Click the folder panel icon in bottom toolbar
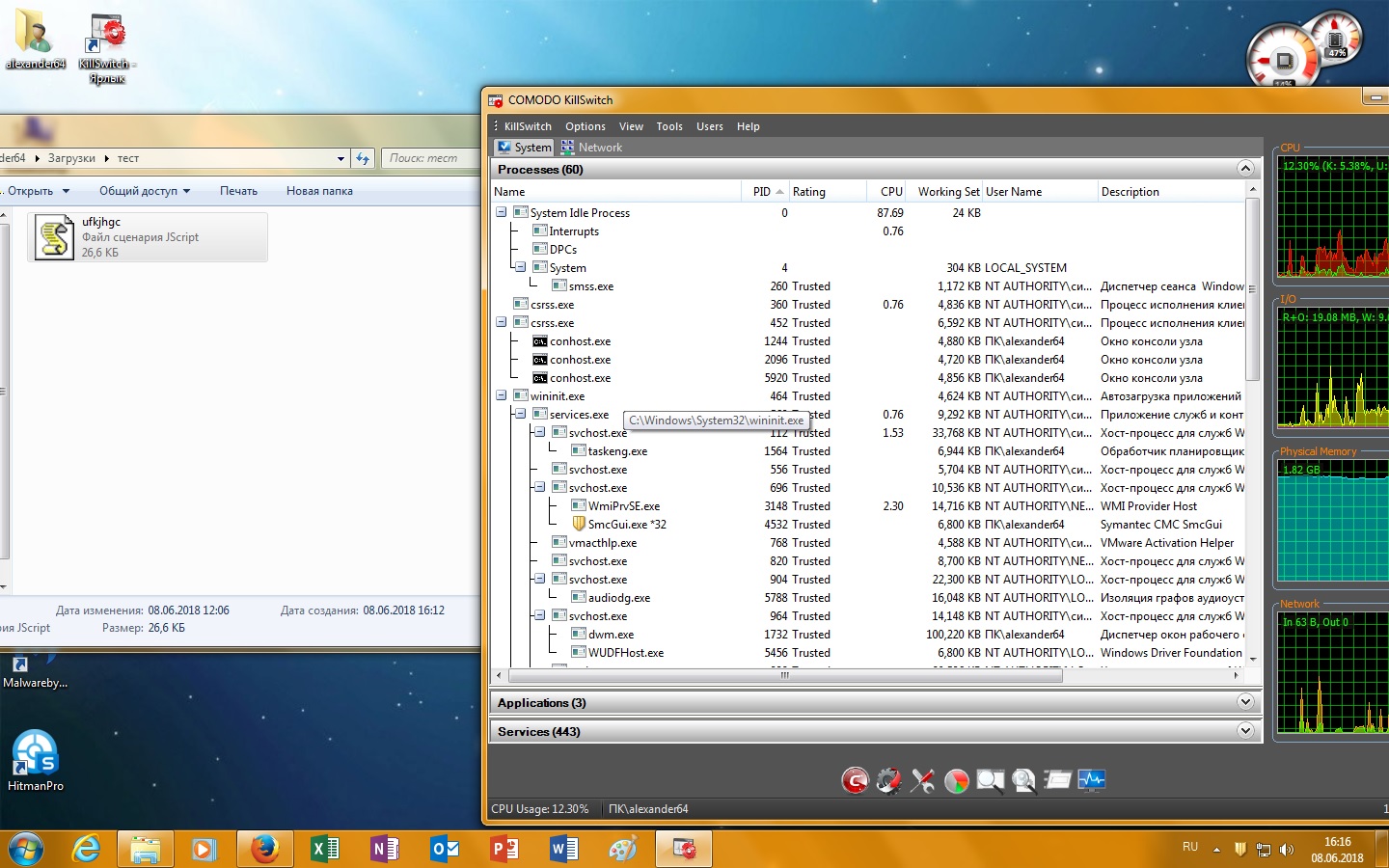 tap(1057, 780)
